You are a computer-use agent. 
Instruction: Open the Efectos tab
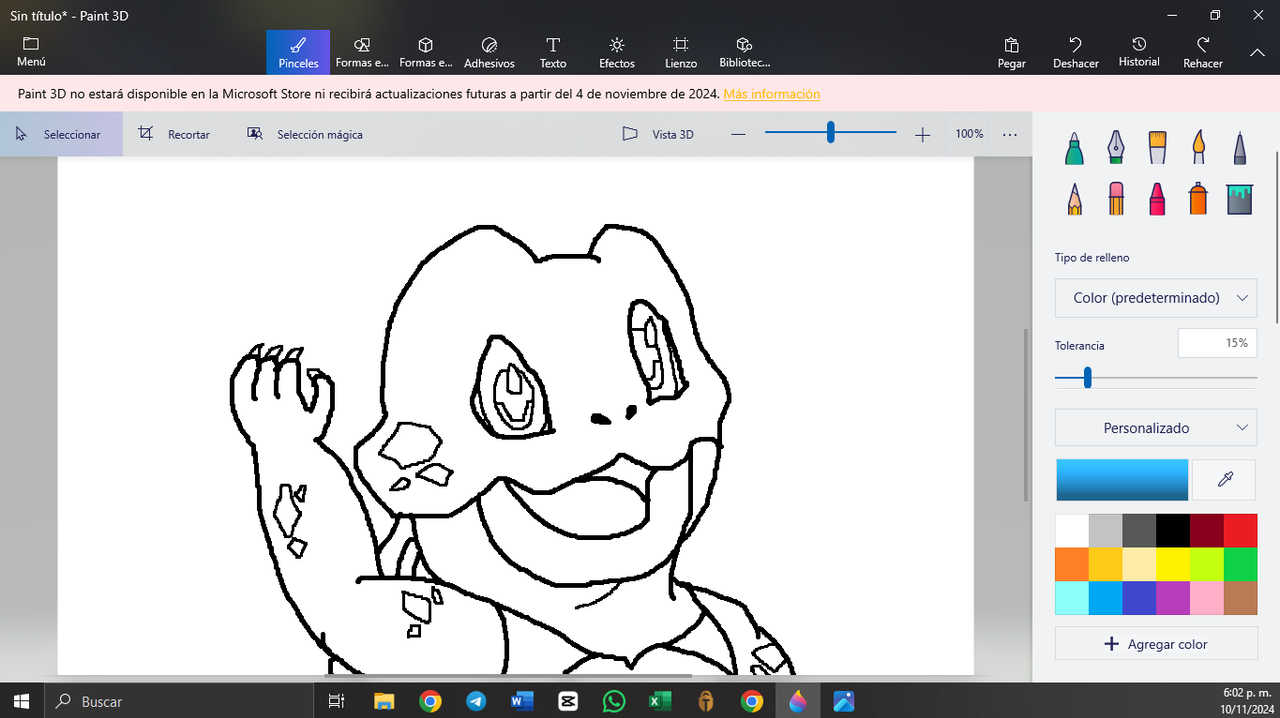pos(617,52)
